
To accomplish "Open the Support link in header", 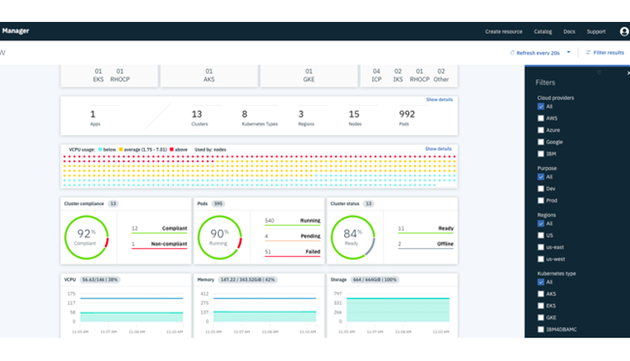I will pos(596,31).
